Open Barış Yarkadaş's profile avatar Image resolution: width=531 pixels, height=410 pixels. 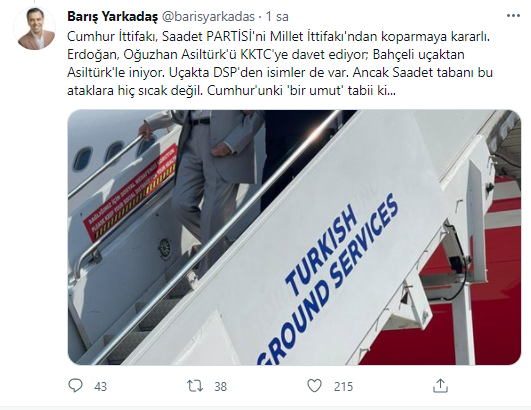pos(34,28)
